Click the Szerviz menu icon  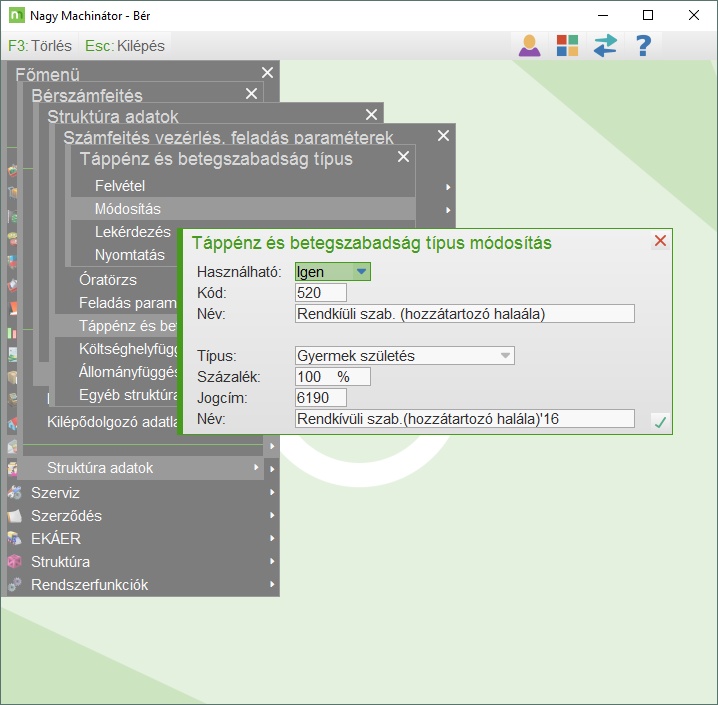tap(14, 493)
